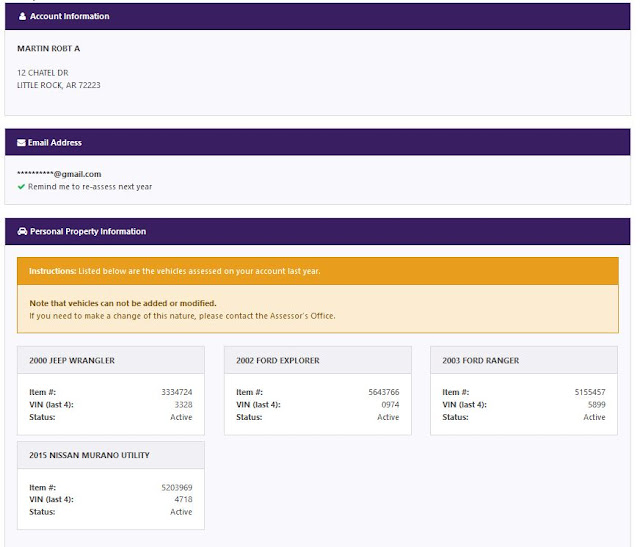Click Remind me to re-assess next year
The height and width of the screenshot is (547, 640).
[90, 187]
